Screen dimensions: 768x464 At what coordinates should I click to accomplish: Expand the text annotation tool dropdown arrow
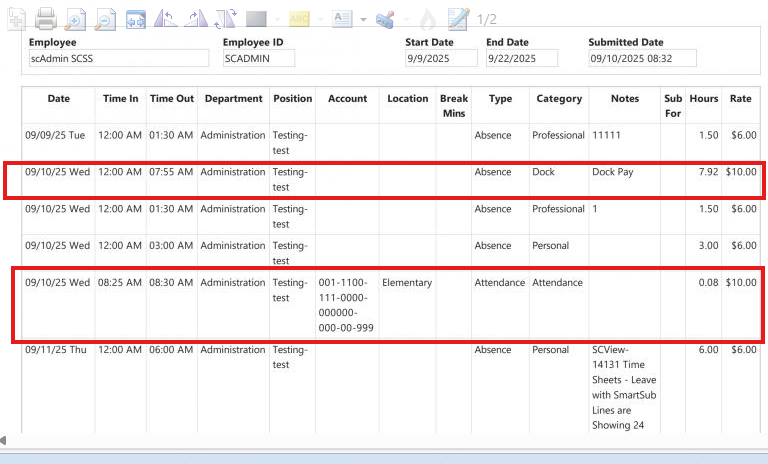point(363,20)
